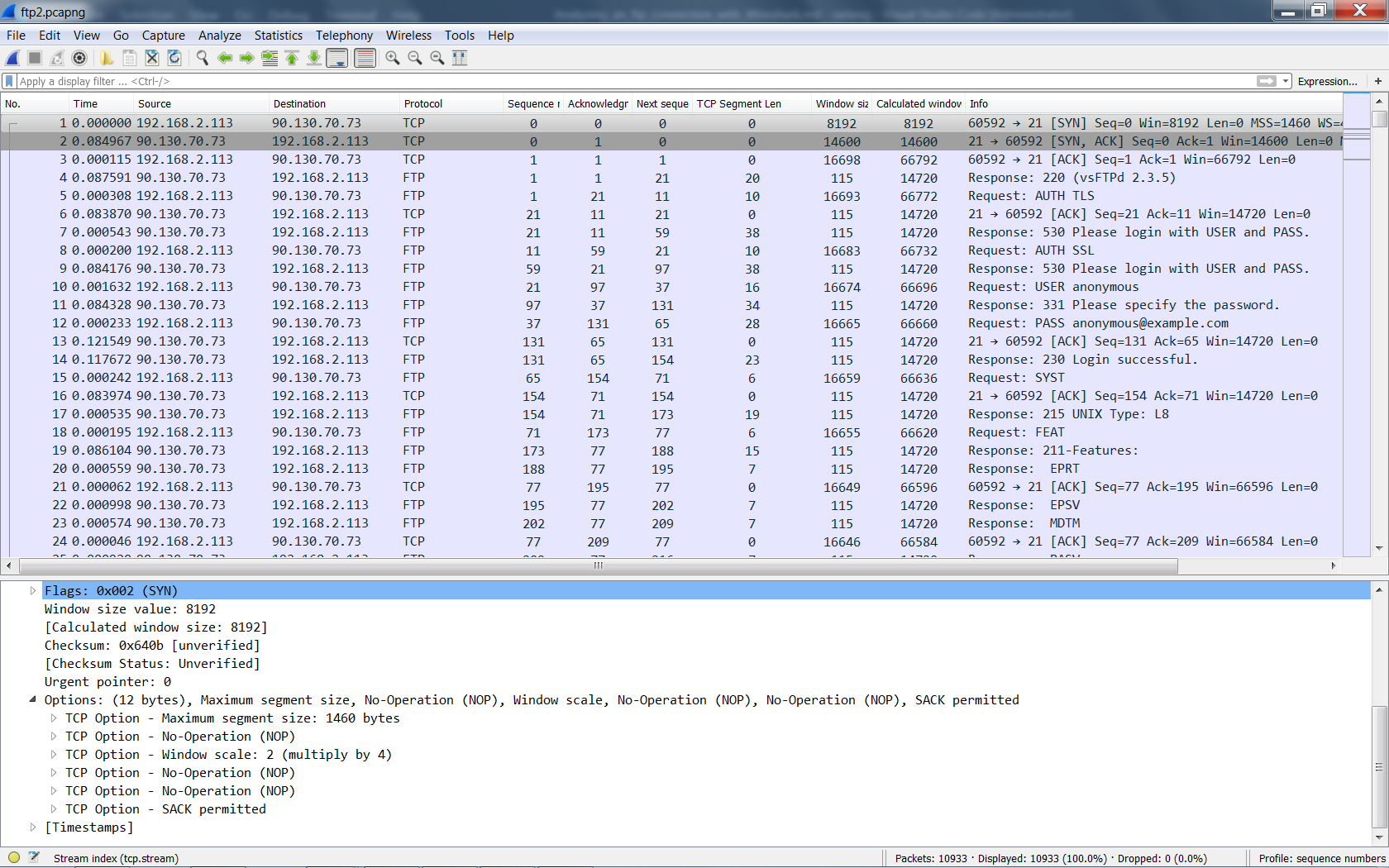The width and height of the screenshot is (1389, 868).
Task: Jump to the first packet
Action: (x=292, y=58)
